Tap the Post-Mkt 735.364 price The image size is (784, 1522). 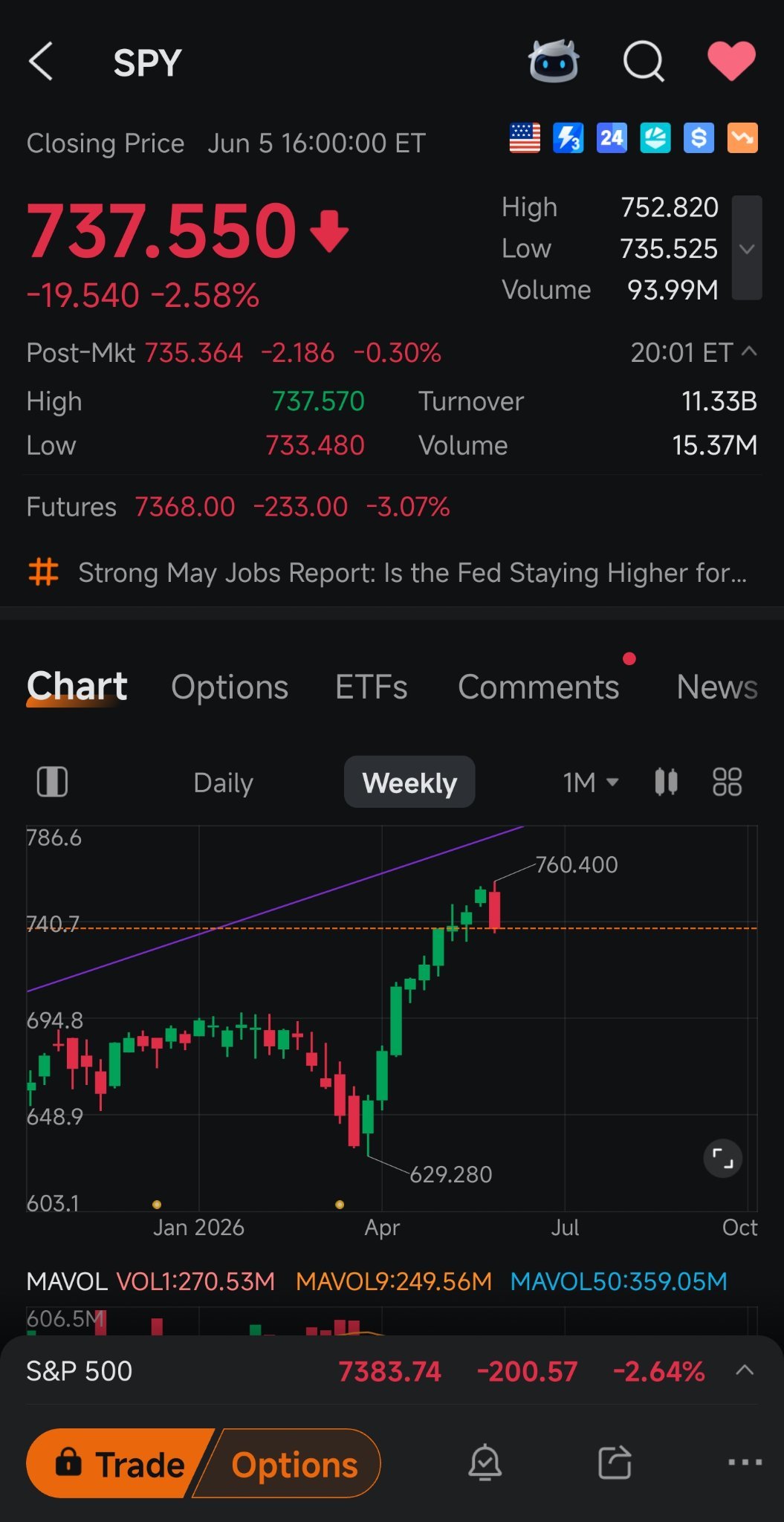pyautogui.click(x=194, y=352)
